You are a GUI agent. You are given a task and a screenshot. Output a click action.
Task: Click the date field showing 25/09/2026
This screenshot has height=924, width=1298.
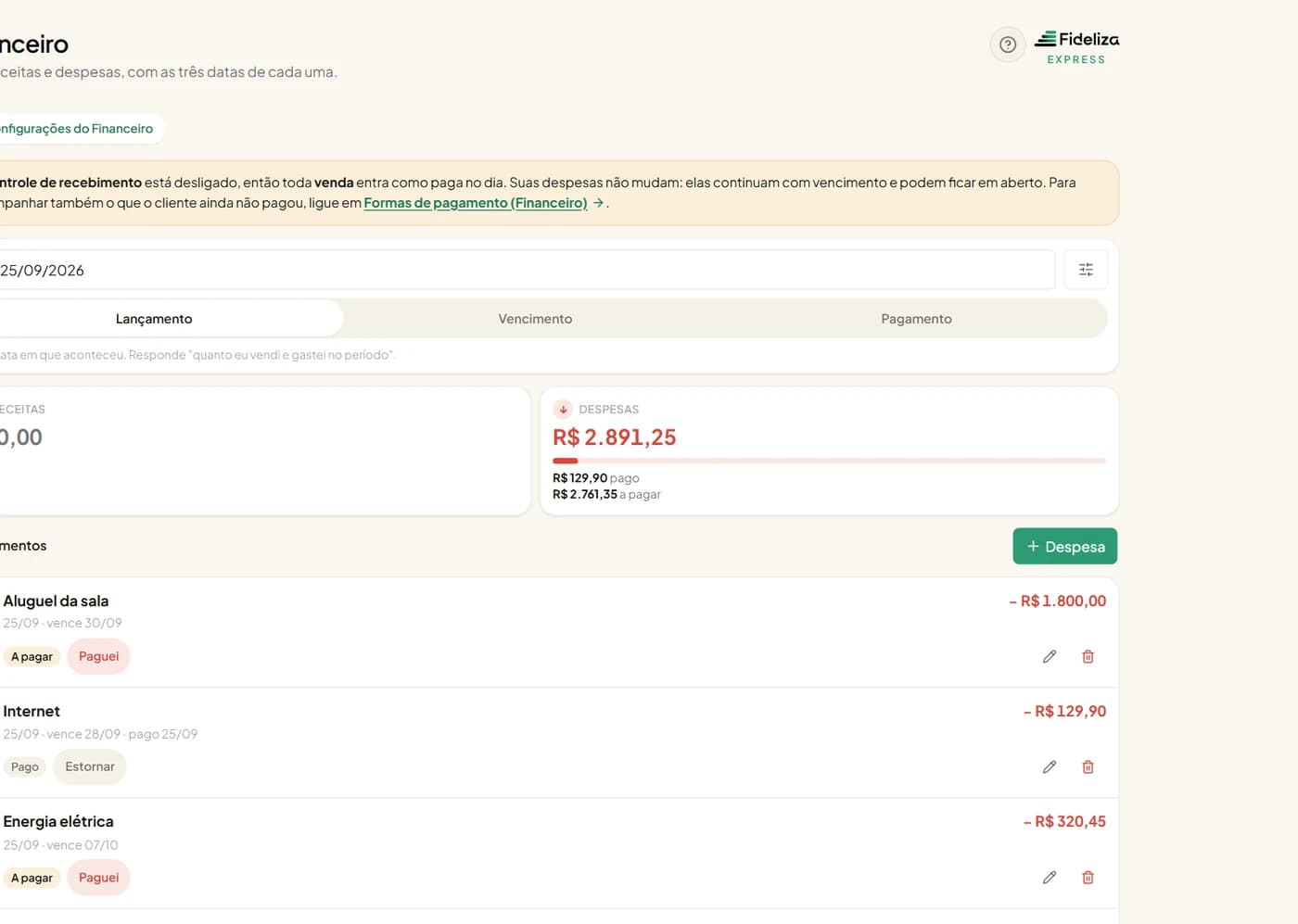click(527, 270)
